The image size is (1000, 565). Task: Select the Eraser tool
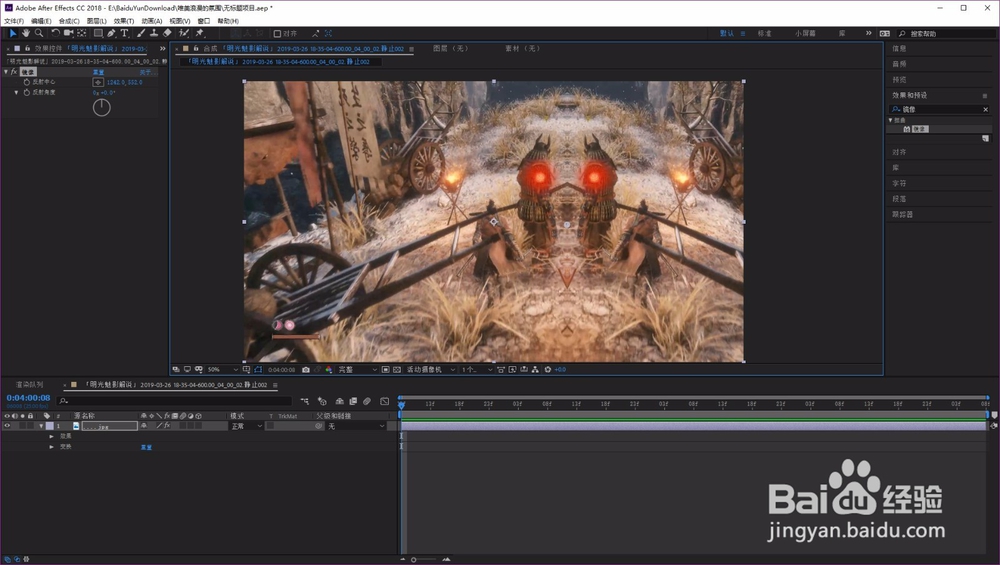pyautogui.click(x=167, y=33)
